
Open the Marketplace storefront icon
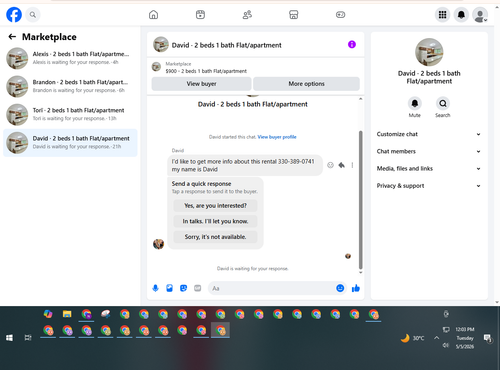[293, 15]
